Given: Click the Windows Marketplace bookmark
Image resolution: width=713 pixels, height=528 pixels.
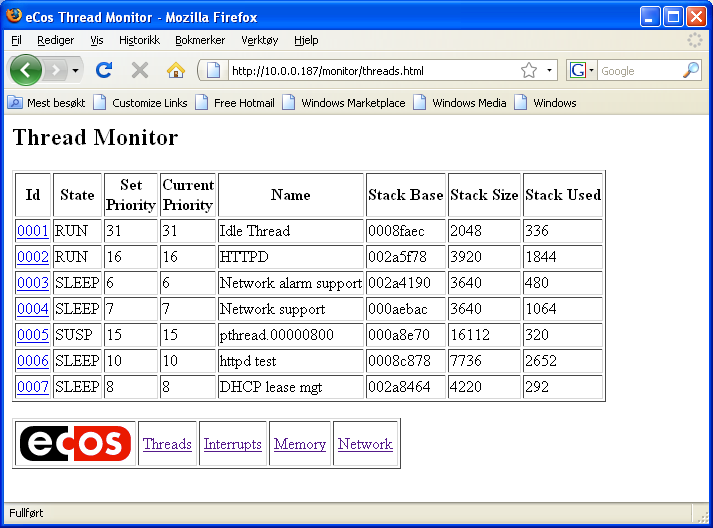Looking at the screenshot, I should click(344, 103).
